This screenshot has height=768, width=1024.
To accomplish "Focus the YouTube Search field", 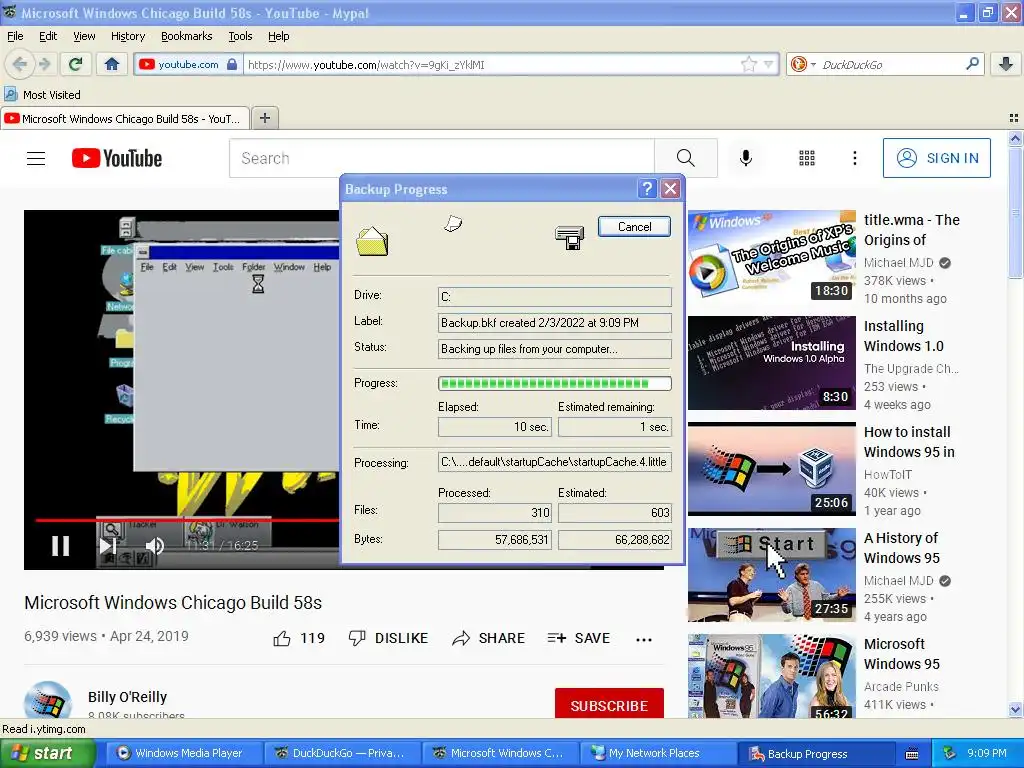I will (x=441, y=158).
